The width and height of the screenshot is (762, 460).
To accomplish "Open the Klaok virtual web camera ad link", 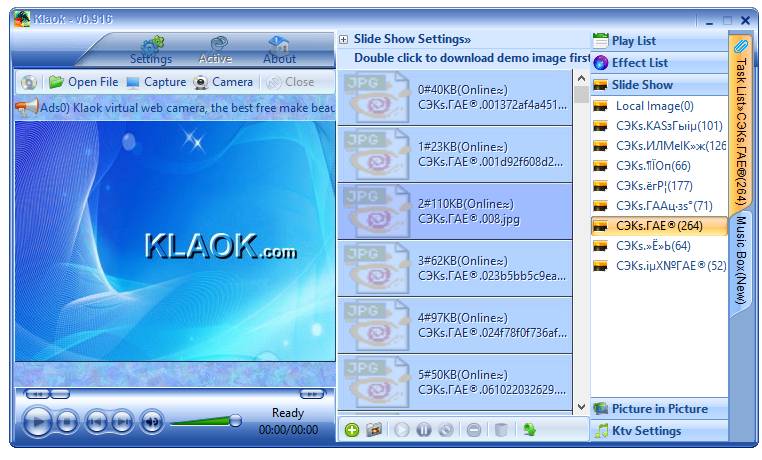I will click(187, 108).
